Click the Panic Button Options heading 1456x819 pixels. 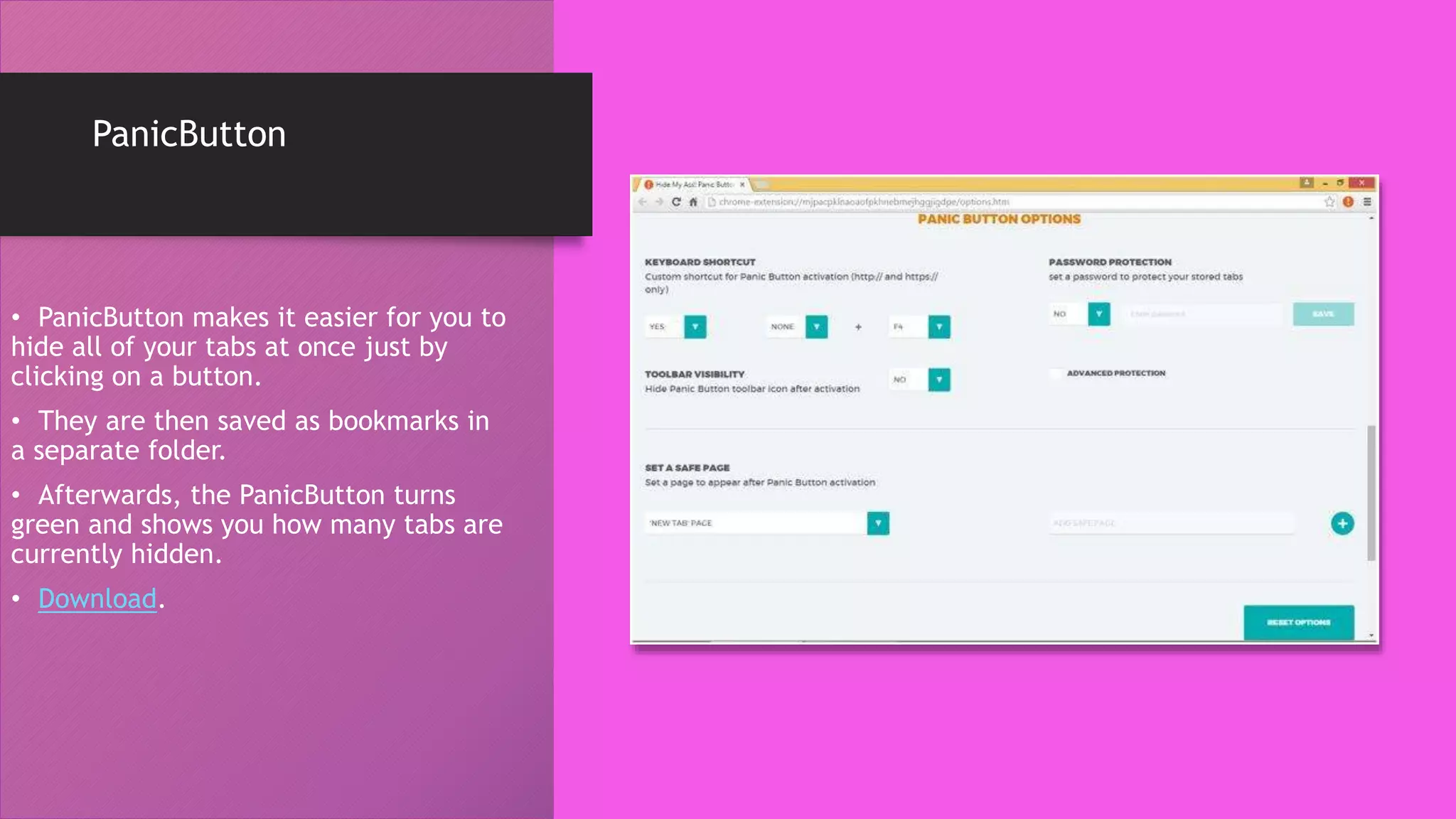click(999, 220)
